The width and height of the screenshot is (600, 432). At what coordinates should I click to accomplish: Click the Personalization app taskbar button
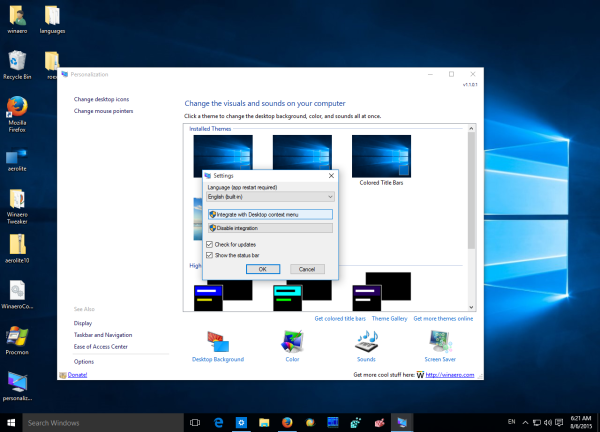pos(402,423)
